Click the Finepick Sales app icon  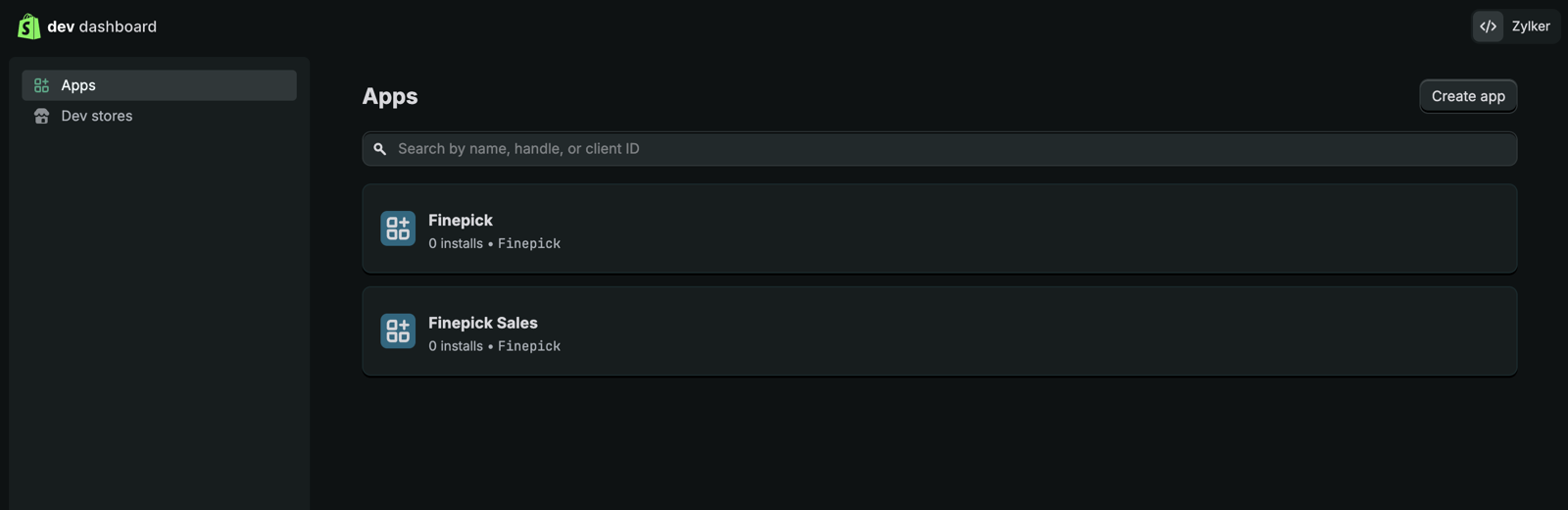[x=398, y=331]
